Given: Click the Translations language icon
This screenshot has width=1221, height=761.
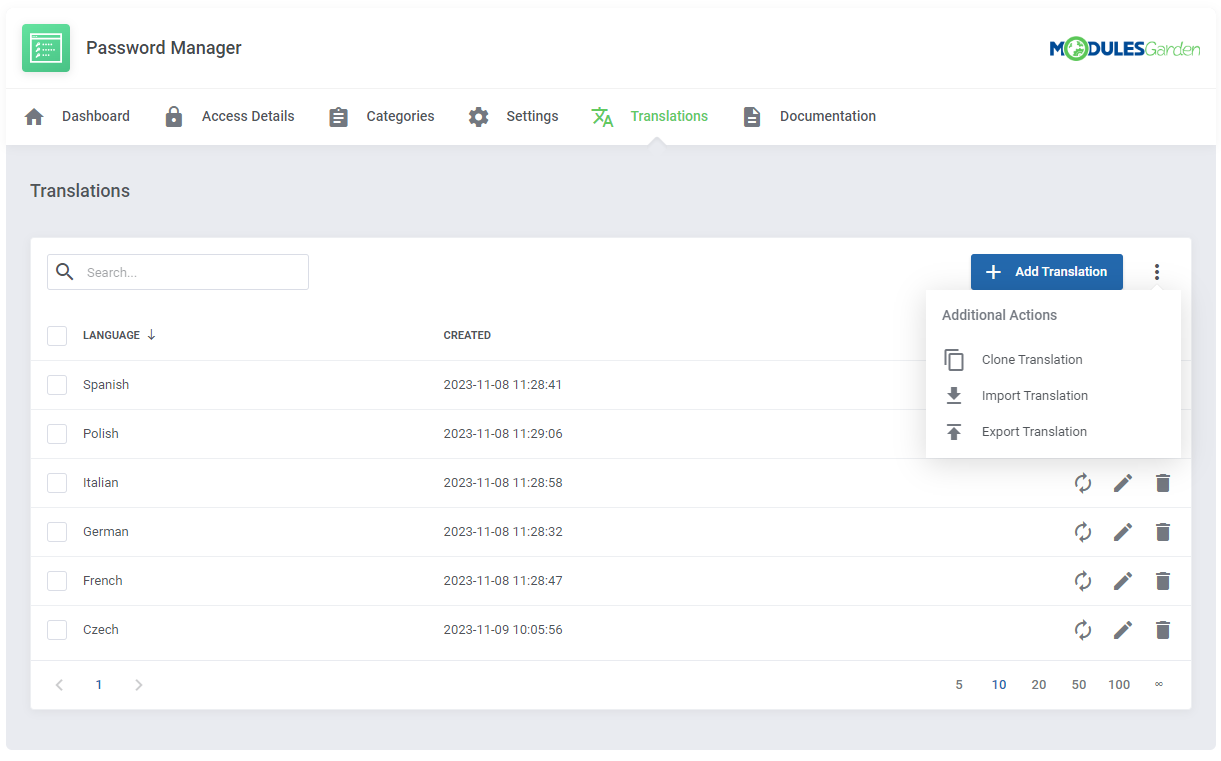Looking at the screenshot, I should pyautogui.click(x=602, y=117).
